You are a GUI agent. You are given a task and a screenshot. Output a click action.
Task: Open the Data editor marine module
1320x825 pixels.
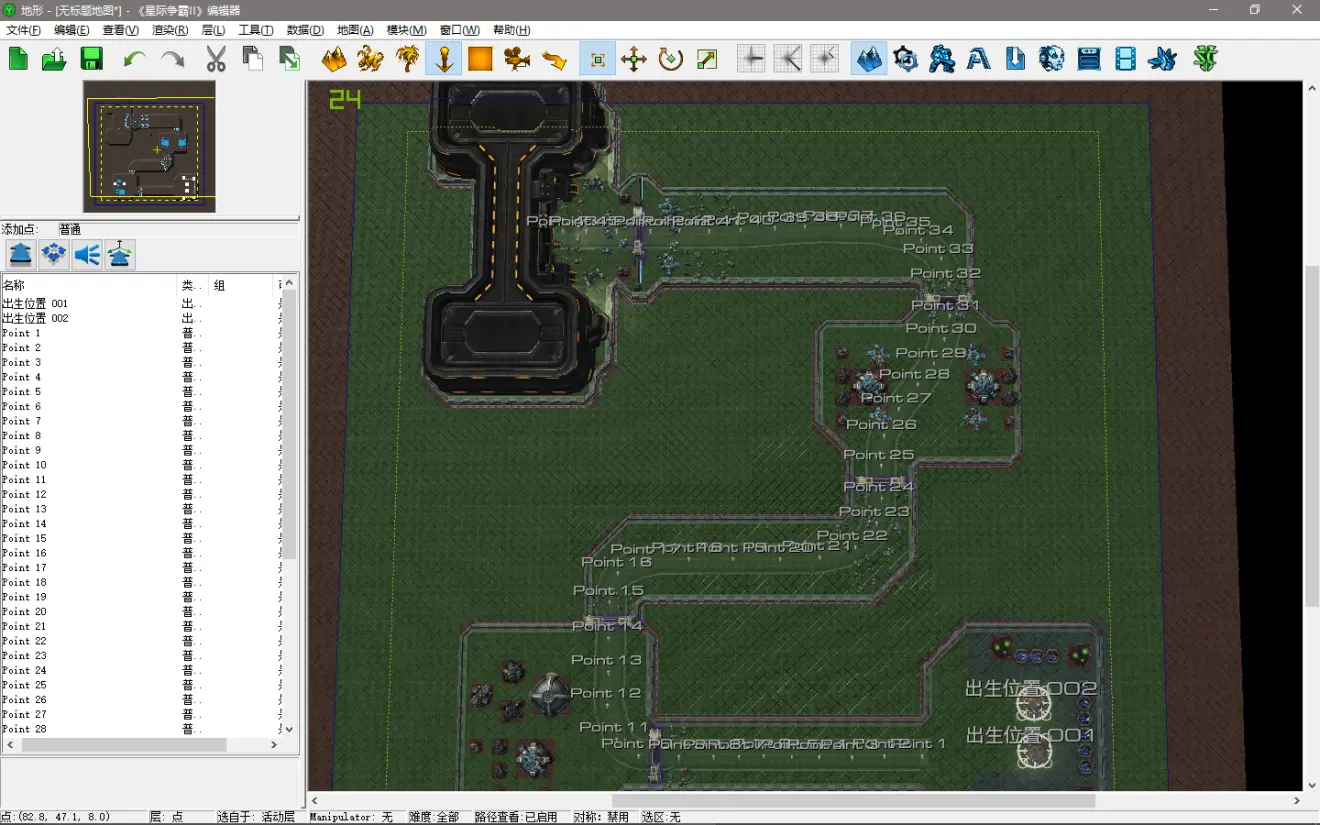point(942,59)
